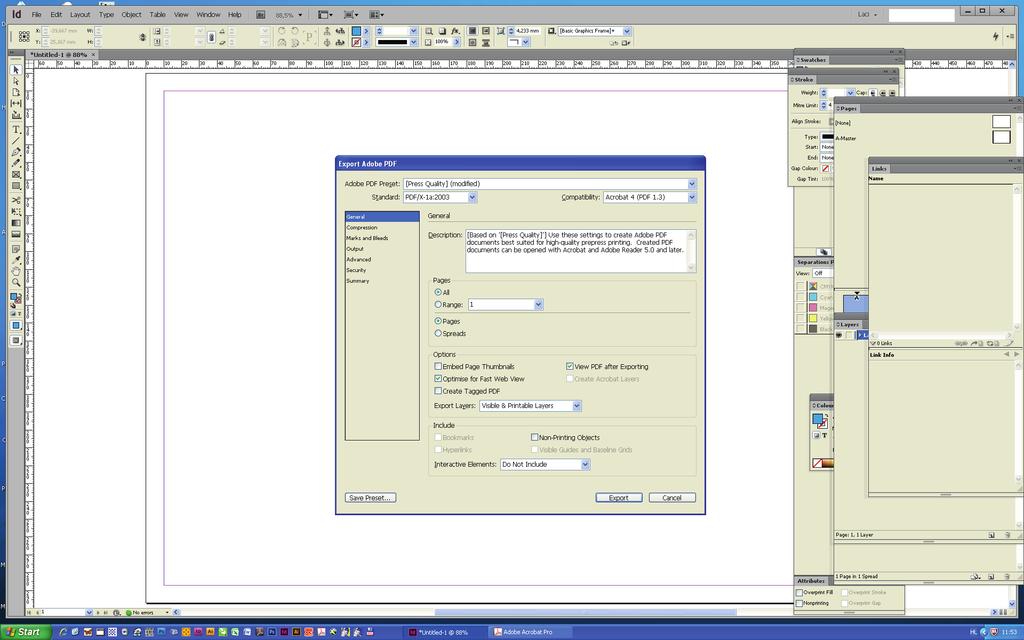1024x640 pixels.
Task: Open the page Range dropdown
Action: click(539, 304)
